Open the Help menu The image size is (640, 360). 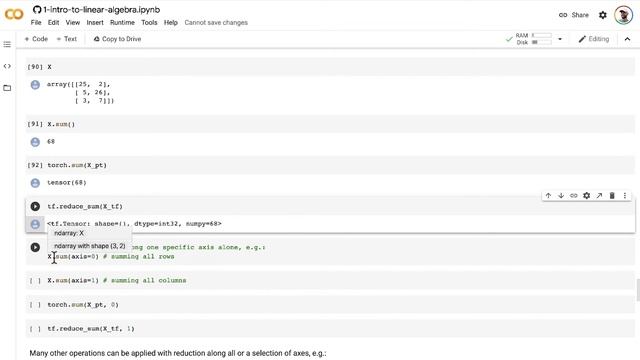(171, 22)
